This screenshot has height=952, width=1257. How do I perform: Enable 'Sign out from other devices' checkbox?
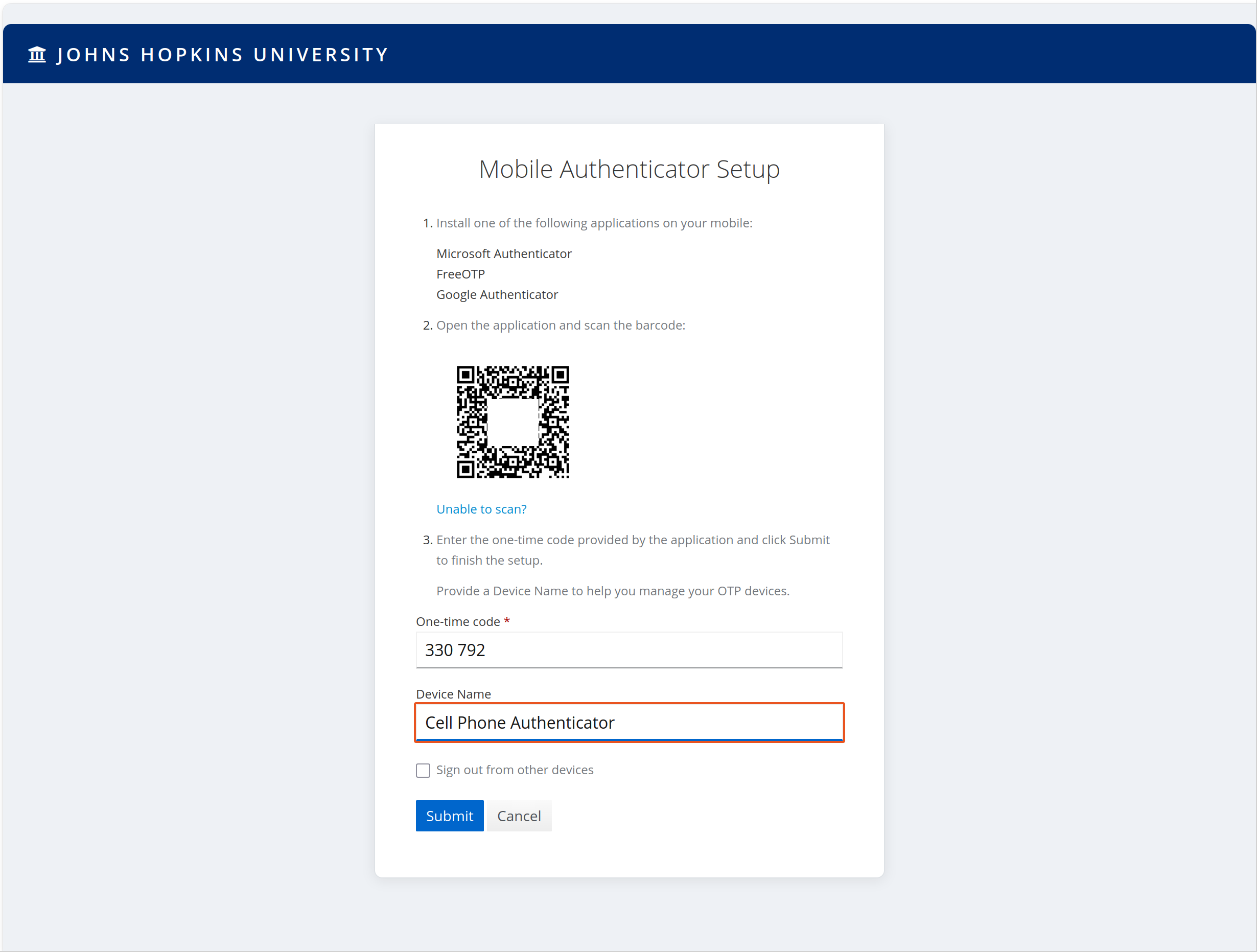423,770
